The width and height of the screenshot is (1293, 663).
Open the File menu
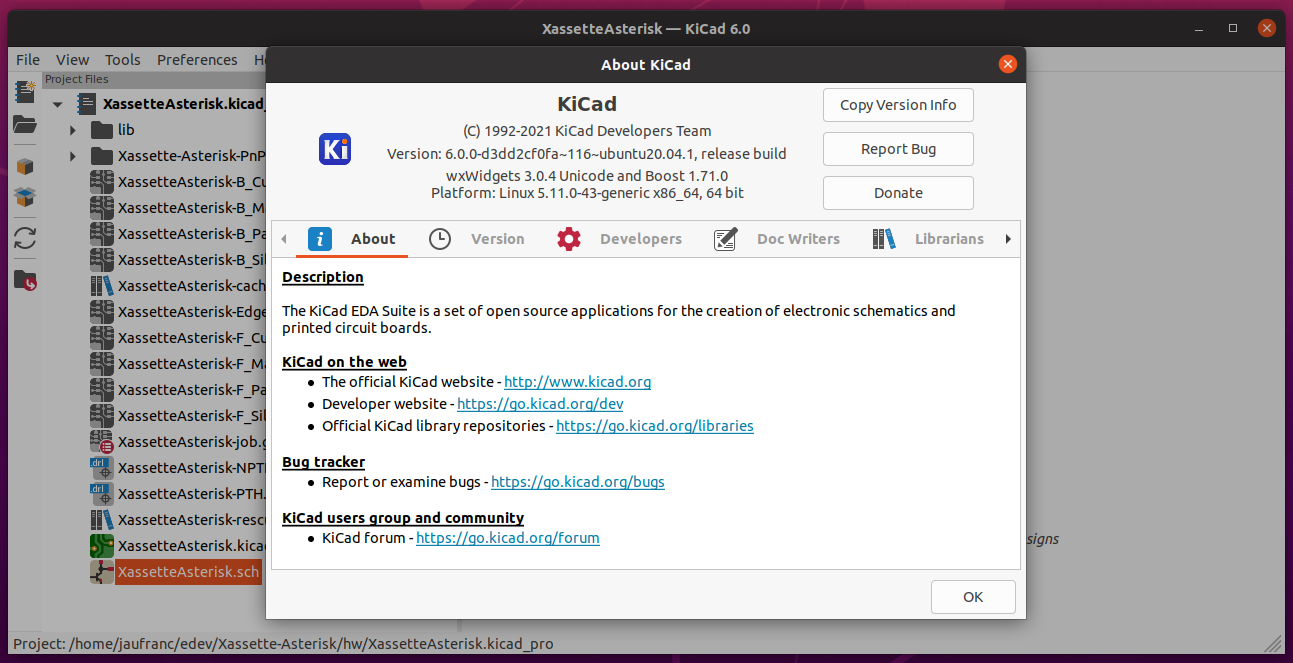pyautogui.click(x=28, y=60)
